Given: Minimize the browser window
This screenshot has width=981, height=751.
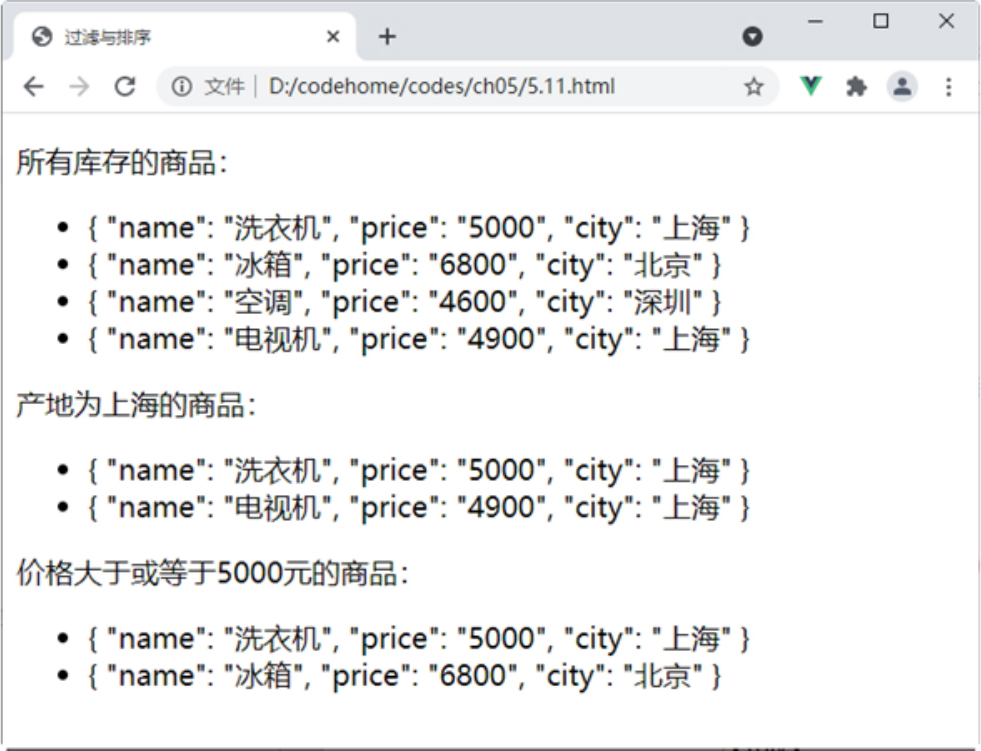Looking at the screenshot, I should [x=815, y=21].
